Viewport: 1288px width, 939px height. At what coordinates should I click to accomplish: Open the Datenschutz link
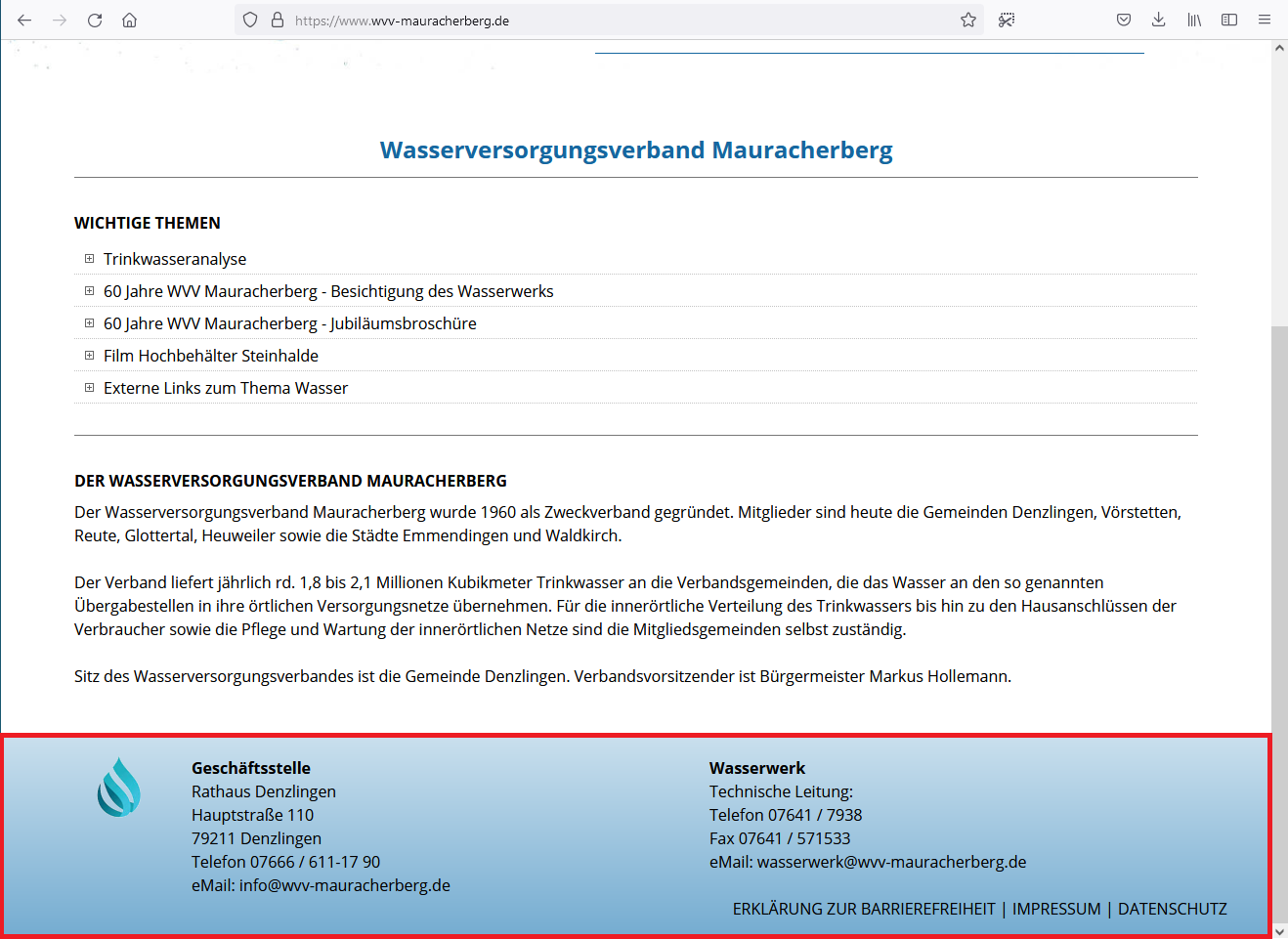tap(1172, 909)
